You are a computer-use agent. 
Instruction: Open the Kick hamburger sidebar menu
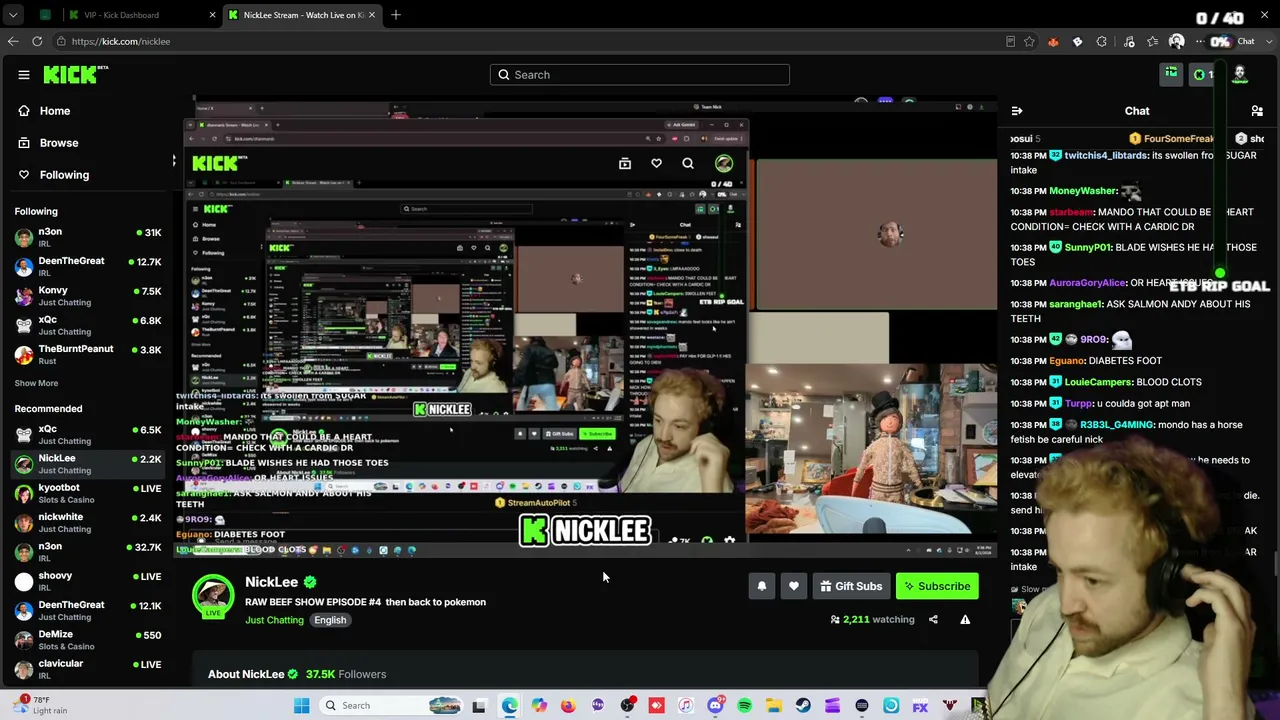point(24,75)
